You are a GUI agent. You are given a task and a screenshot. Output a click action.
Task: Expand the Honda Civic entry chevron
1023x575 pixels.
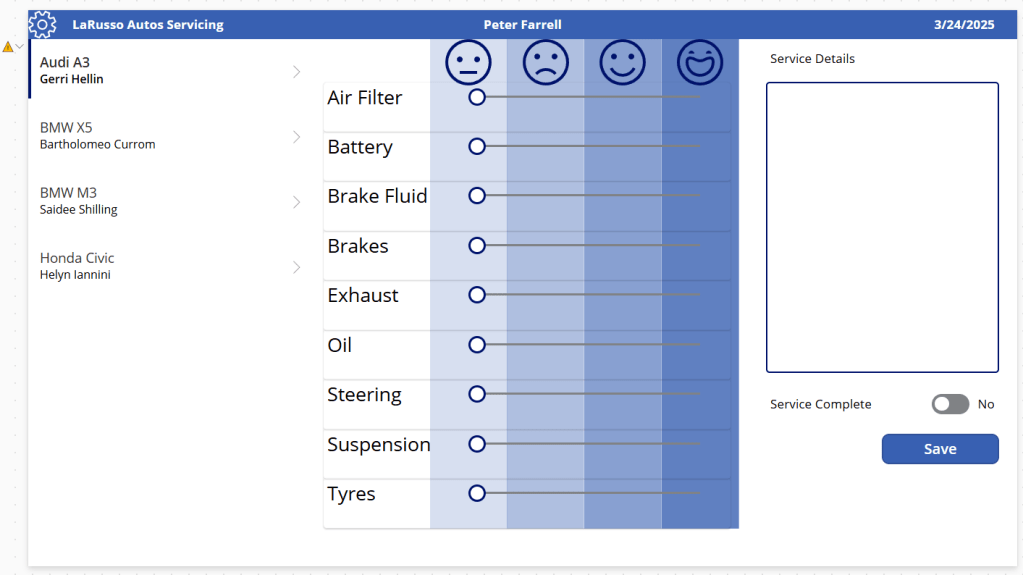[296, 267]
